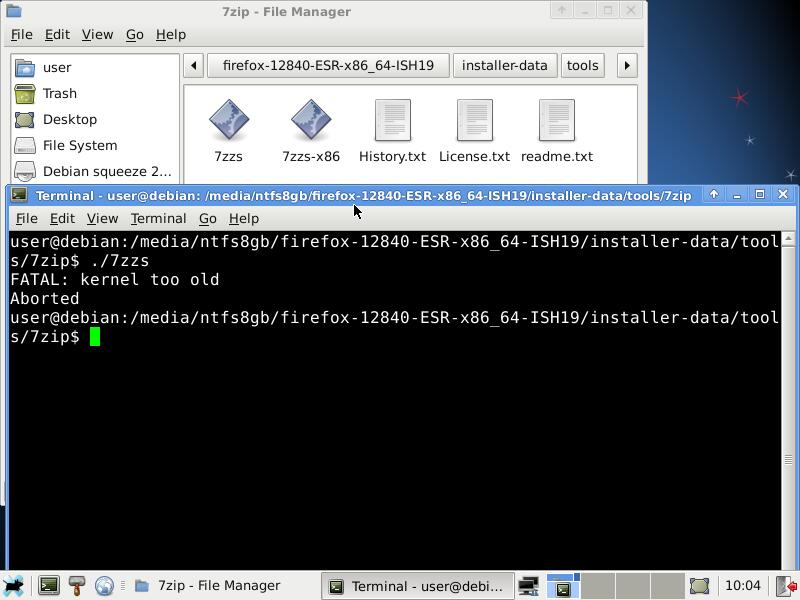Select the 7zzs-x86 executable file icon
The height and width of the screenshot is (600, 800).
tap(311, 120)
